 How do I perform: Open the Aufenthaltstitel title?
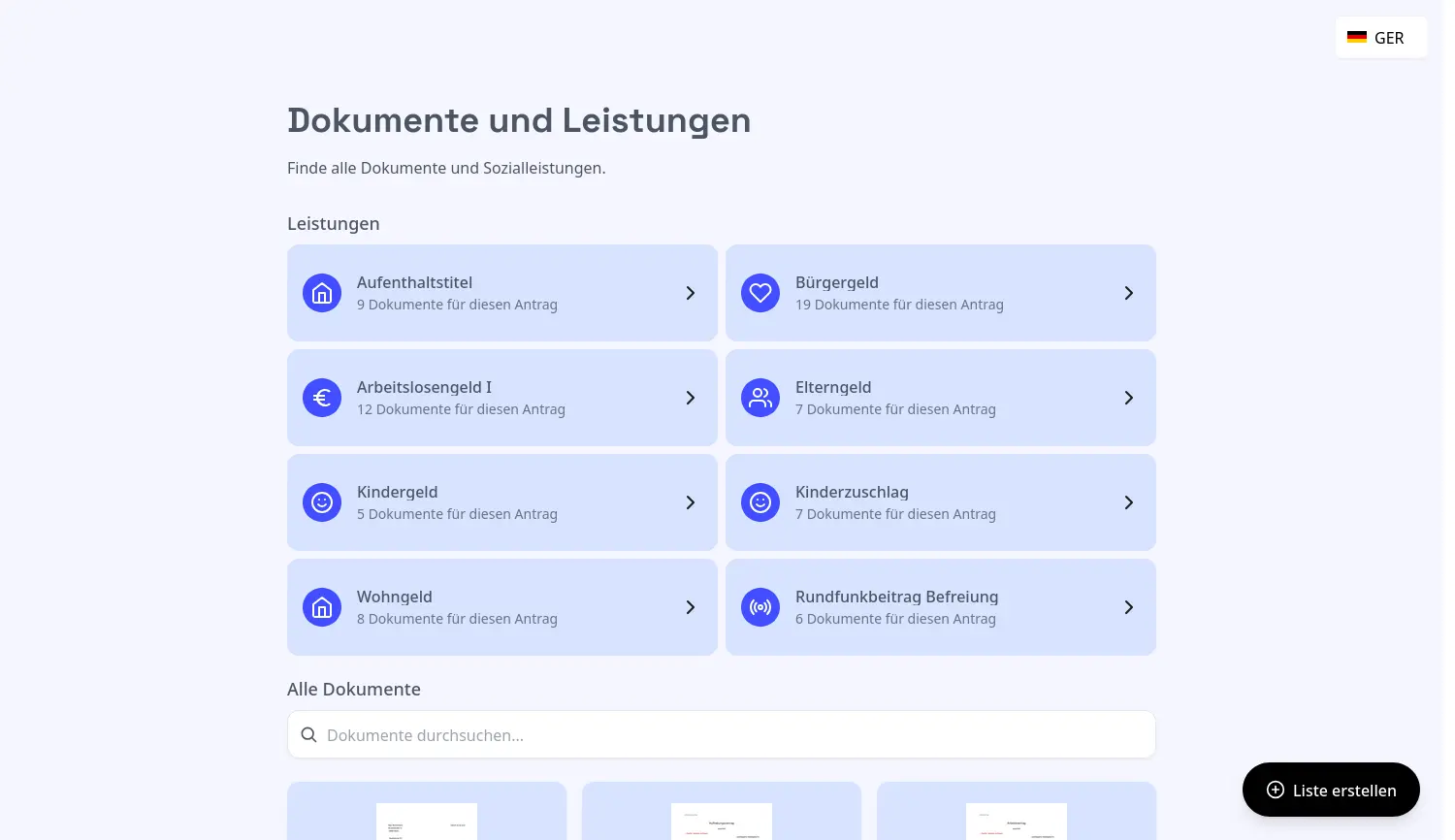click(x=414, y=282)
